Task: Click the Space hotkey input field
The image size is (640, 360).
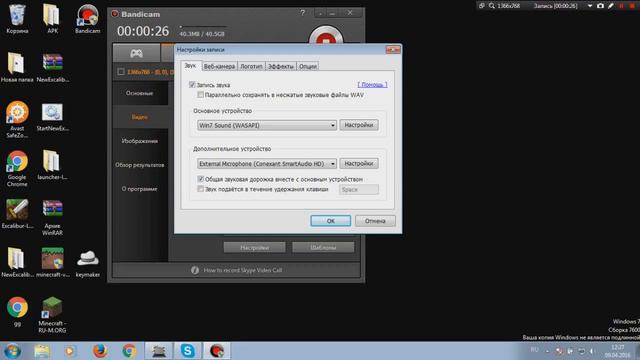Action: (358, 189)
